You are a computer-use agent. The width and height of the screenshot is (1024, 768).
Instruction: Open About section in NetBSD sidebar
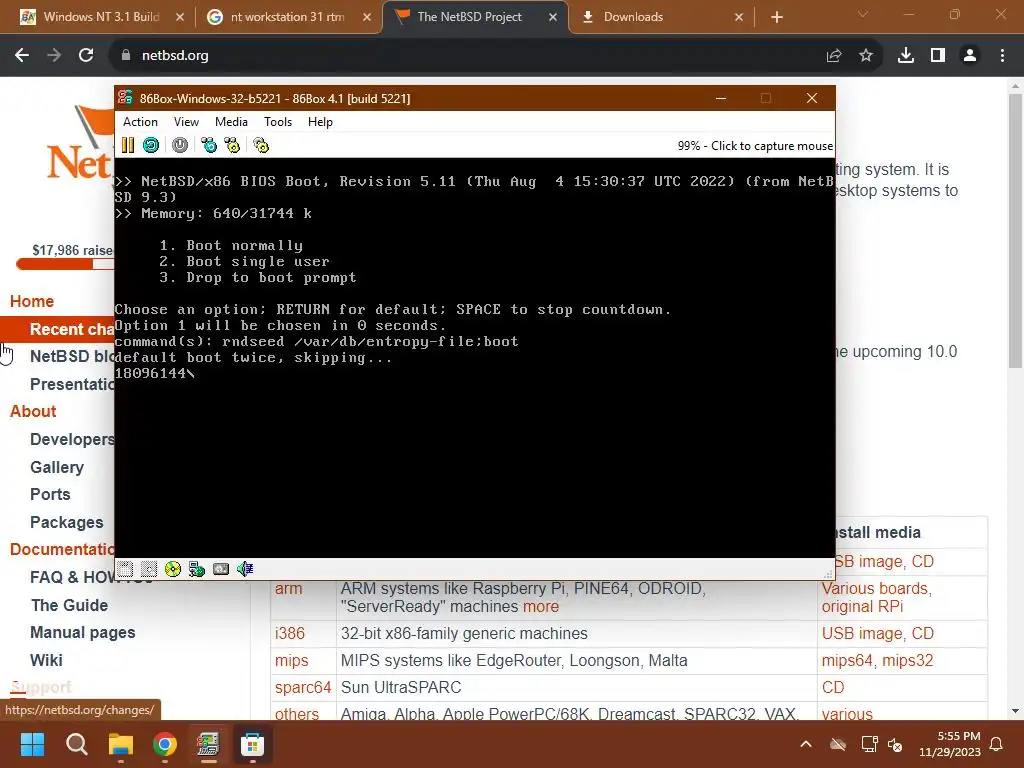tap(33, 411)
